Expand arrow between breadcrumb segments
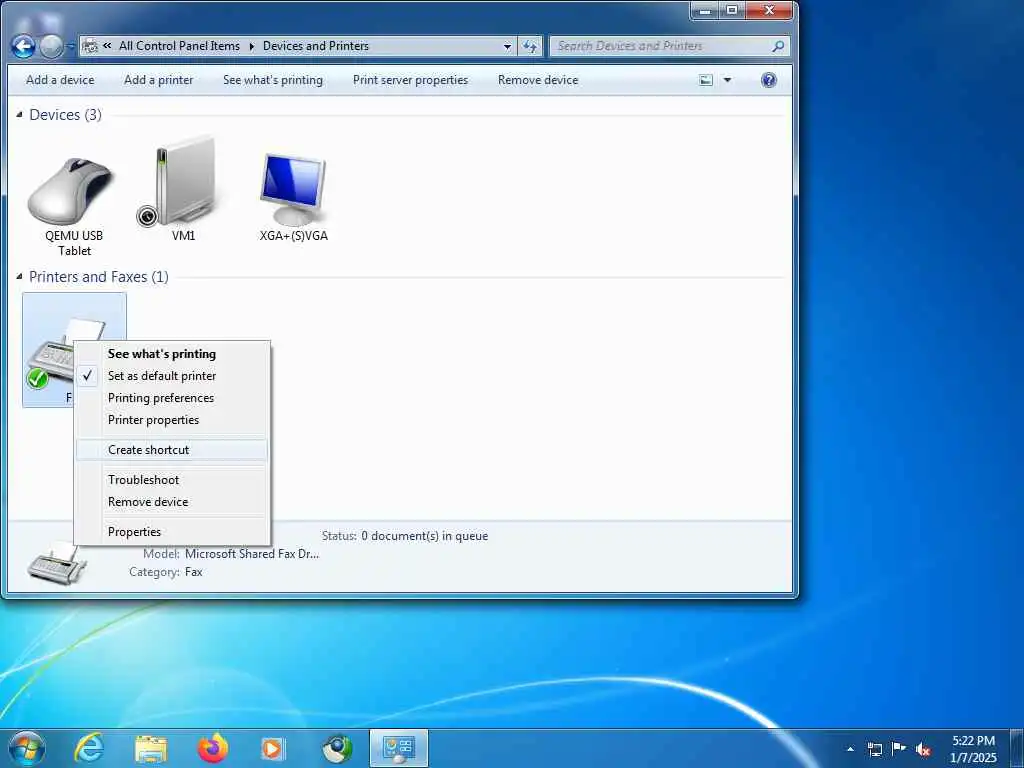 coord(251,46)
